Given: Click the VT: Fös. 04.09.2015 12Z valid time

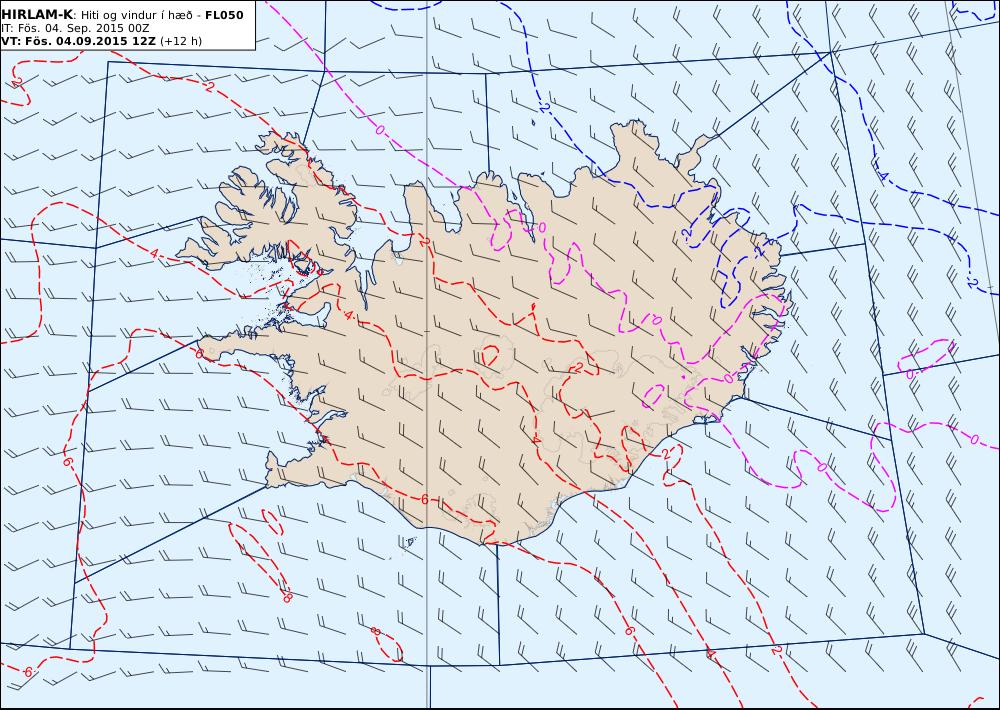Looking at the screenshot, I should tap(78, 41).
